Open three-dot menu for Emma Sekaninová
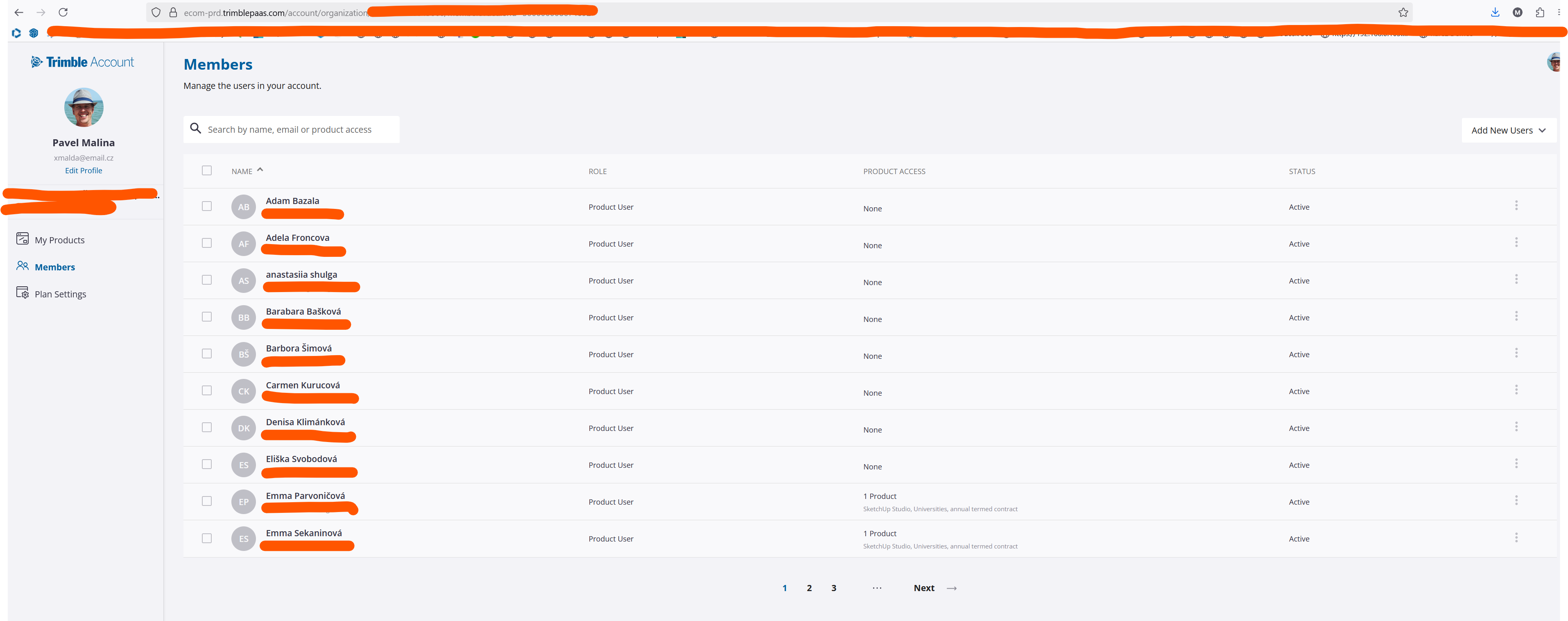Screen dimensions: 1568x621 1516,537
